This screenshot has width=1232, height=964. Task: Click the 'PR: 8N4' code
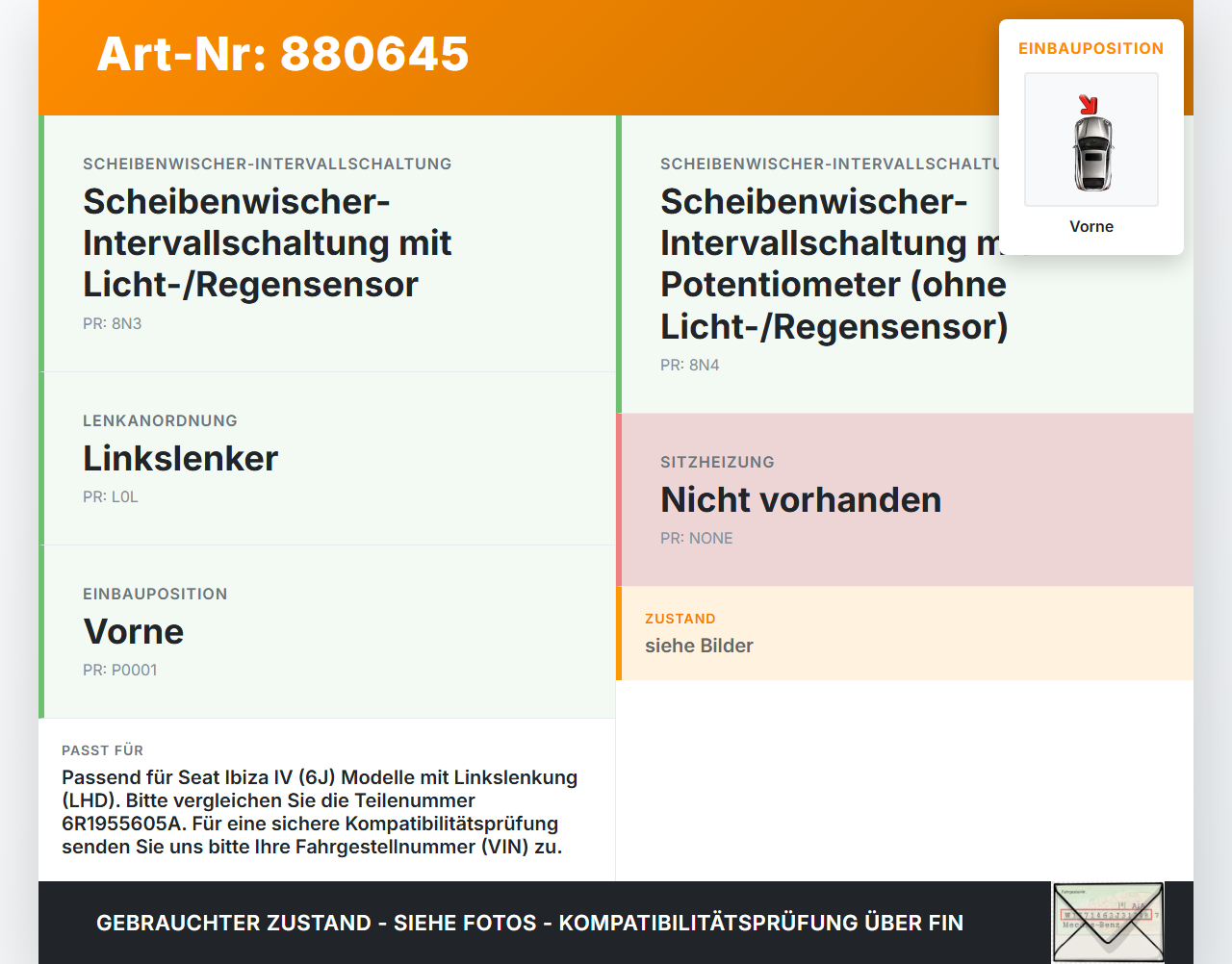pyautogui.click(x=690, y=366)
